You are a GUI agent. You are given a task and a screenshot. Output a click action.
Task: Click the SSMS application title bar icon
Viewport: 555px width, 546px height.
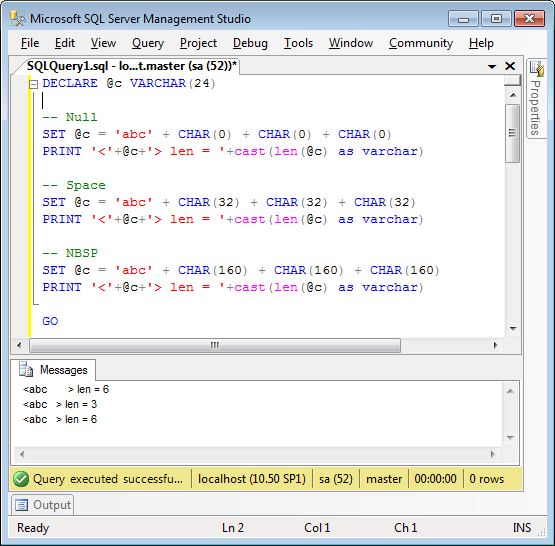pyautogui.click(x=18, y=18)
